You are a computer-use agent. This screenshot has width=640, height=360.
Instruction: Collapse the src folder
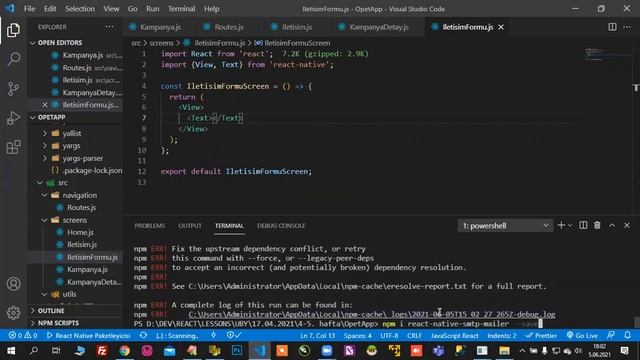click(62, 183)
